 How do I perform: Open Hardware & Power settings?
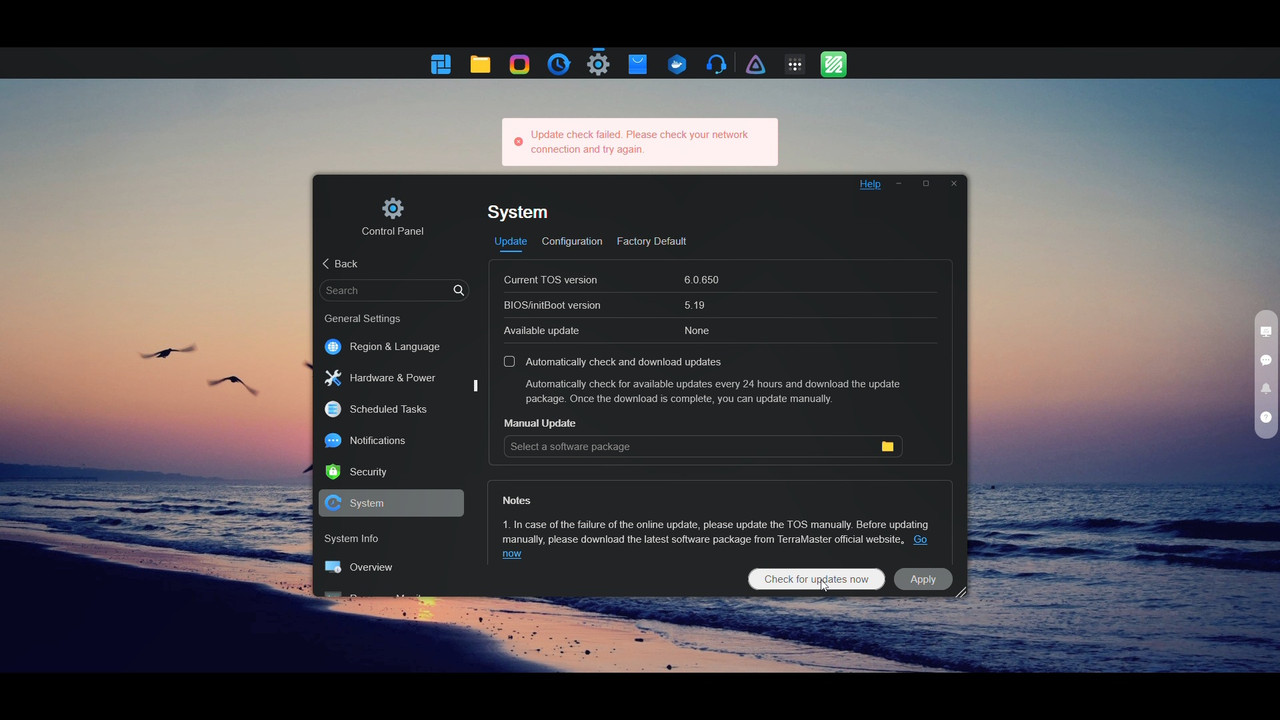click(391, 378)
